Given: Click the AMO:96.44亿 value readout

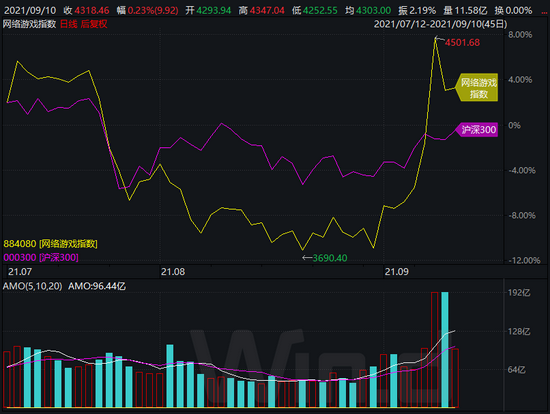Looking at the screenshot, I should (x=97, y=286).
